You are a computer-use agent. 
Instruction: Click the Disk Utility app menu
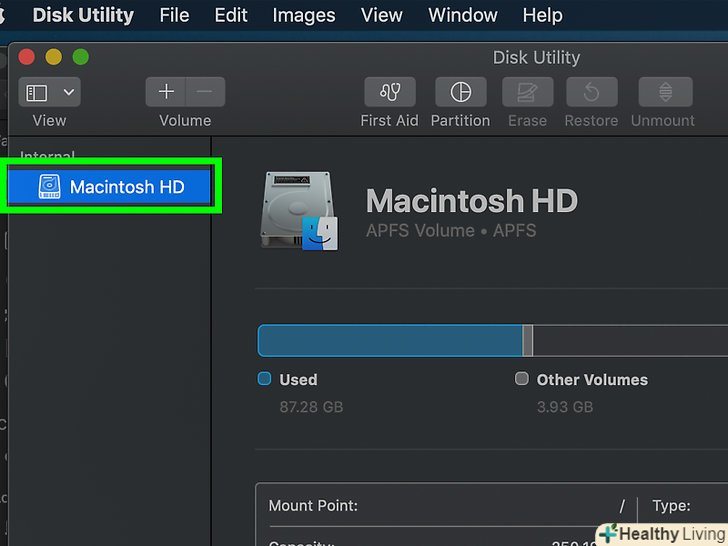tap(83, 15)
